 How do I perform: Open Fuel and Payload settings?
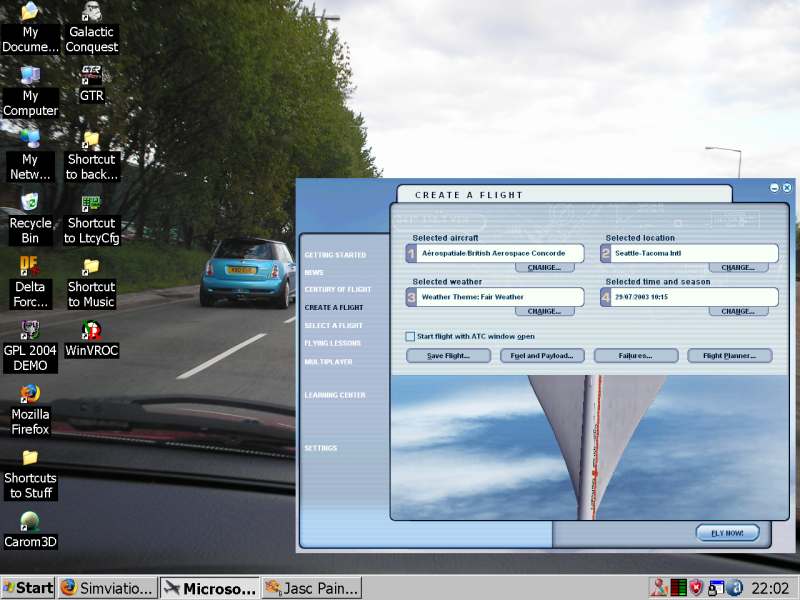coord(542,356)
